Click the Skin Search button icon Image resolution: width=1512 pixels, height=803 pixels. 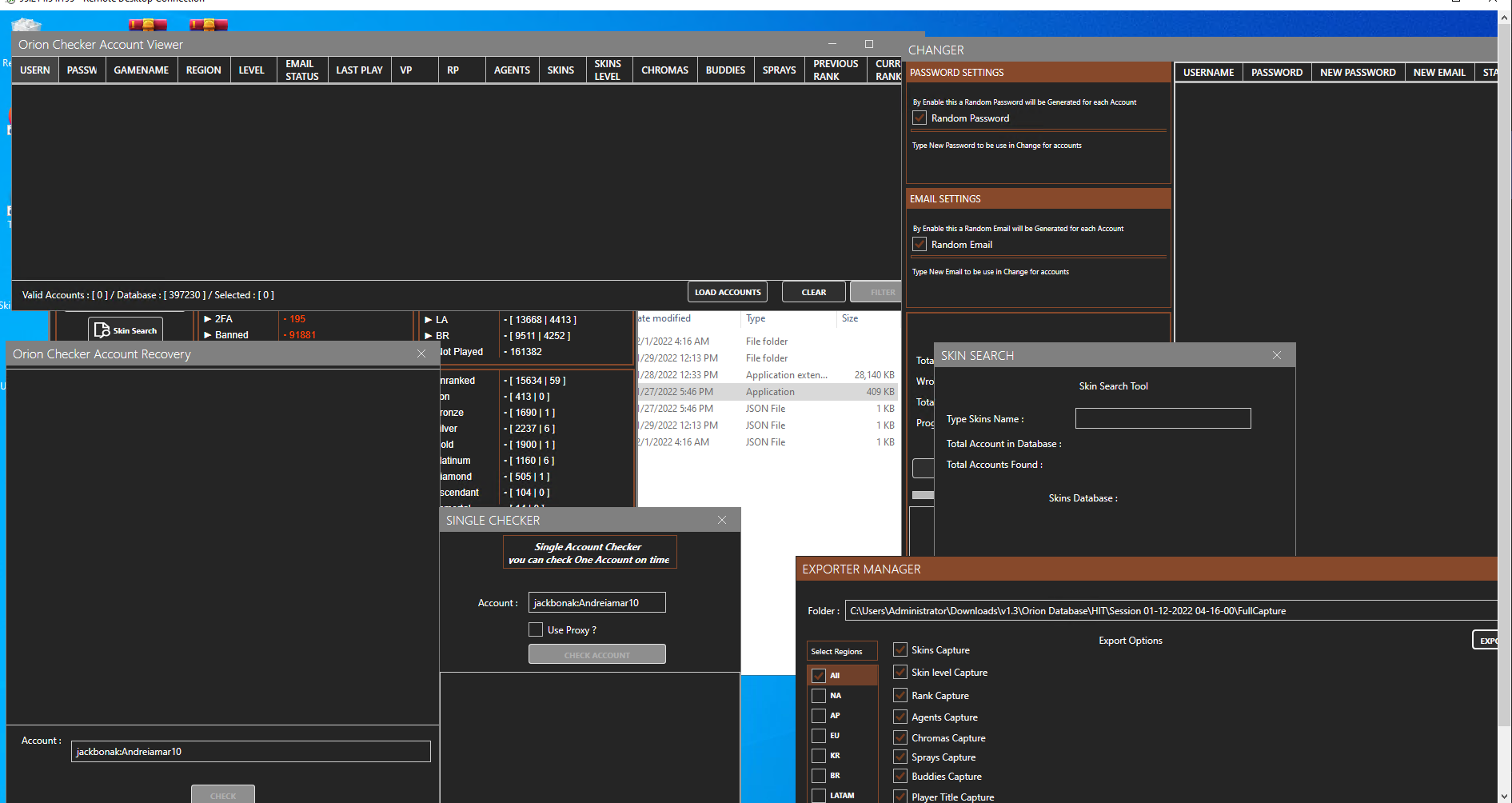pyautogui.click(x=102, y=330)
